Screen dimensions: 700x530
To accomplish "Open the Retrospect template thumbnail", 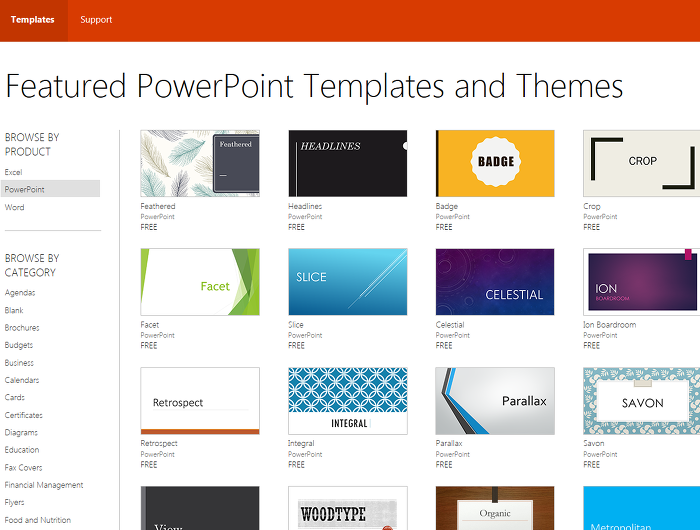I will coord(200,401).
